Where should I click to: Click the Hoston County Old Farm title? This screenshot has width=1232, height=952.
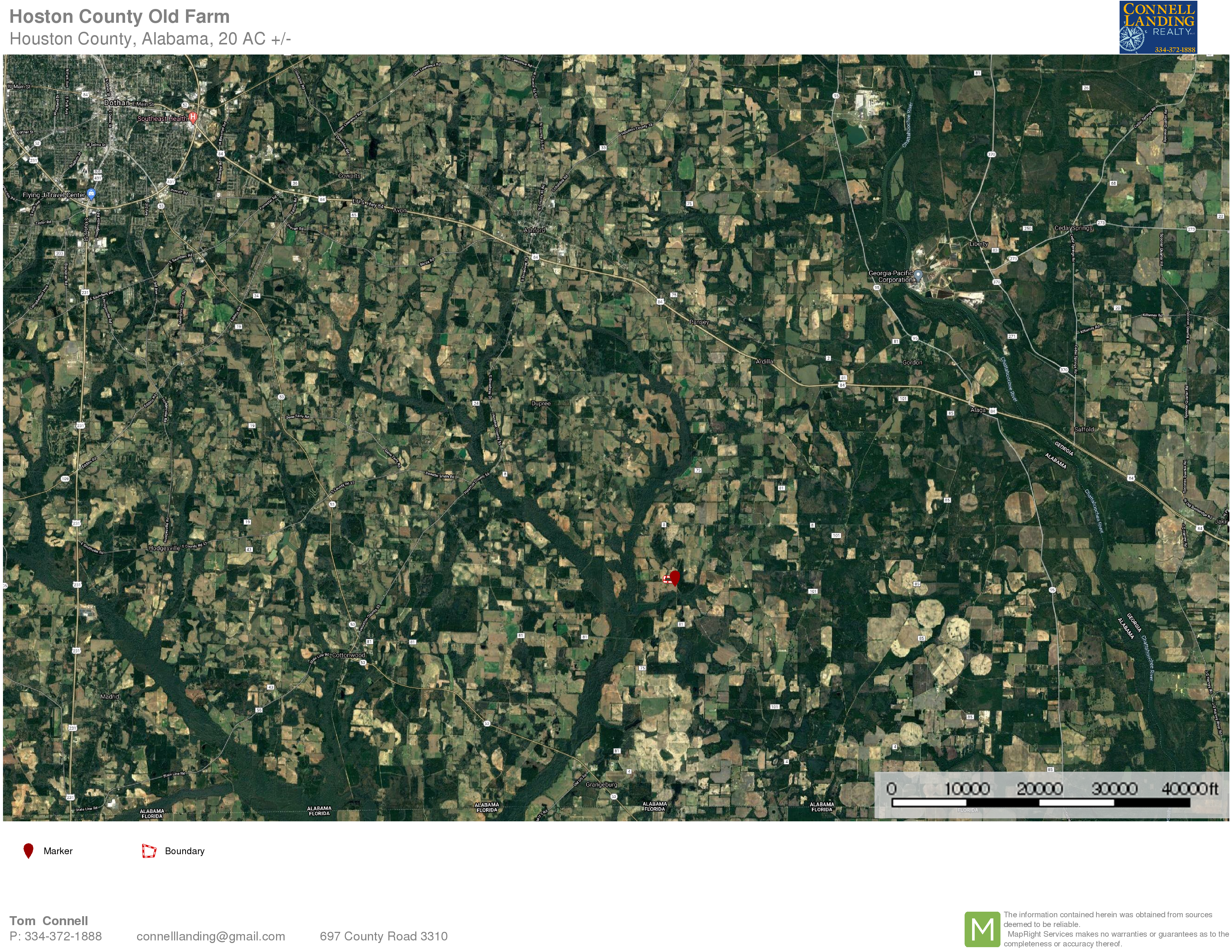point(120,17)
